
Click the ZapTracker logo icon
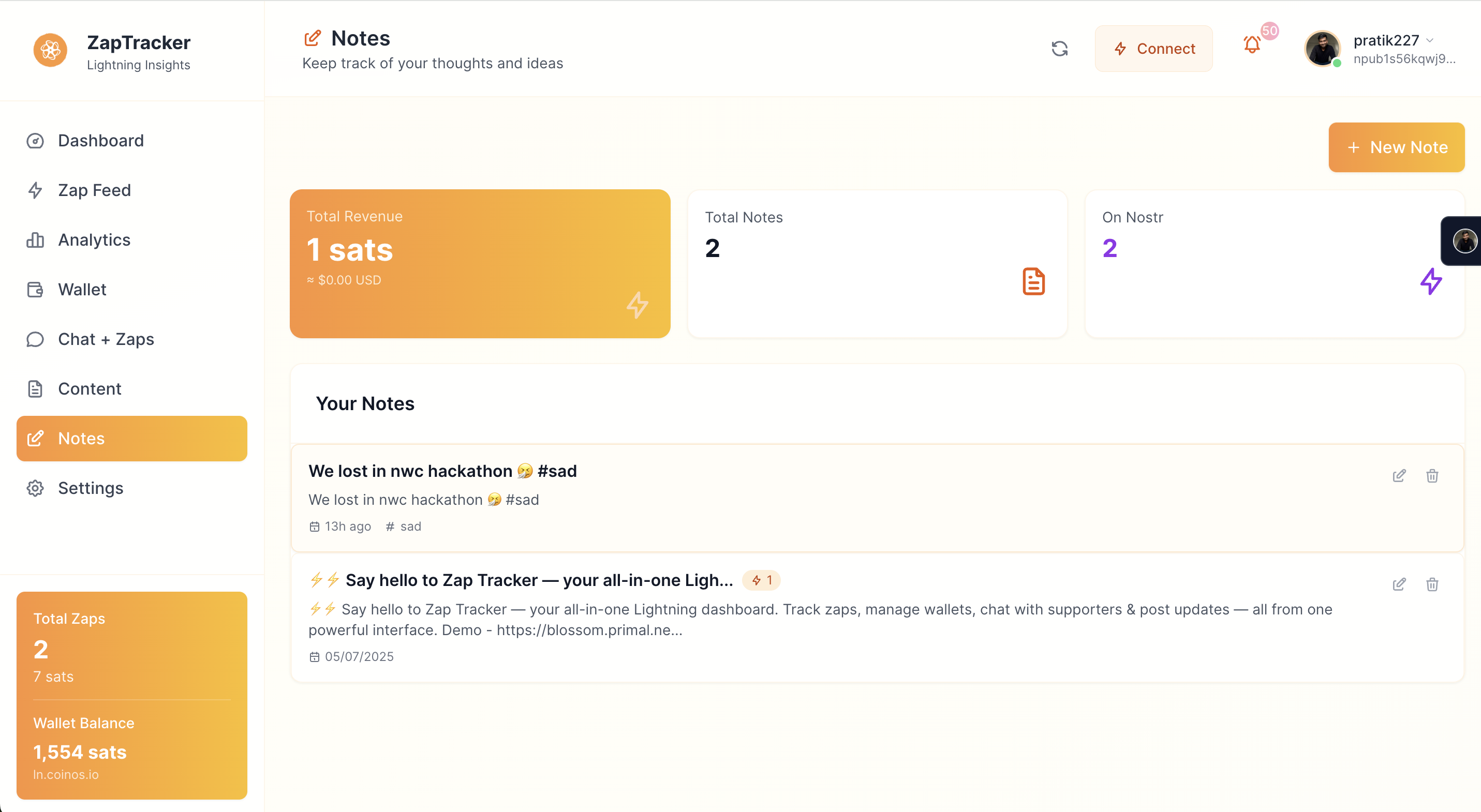point(50,50)
